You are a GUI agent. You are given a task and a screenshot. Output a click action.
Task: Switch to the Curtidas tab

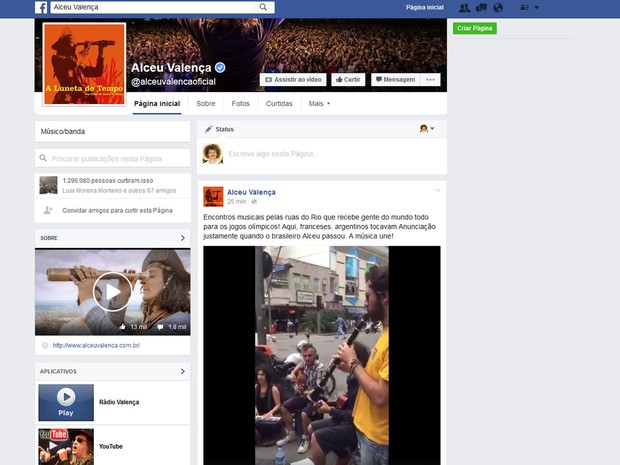pyautogui.click(x=279, y=104)
